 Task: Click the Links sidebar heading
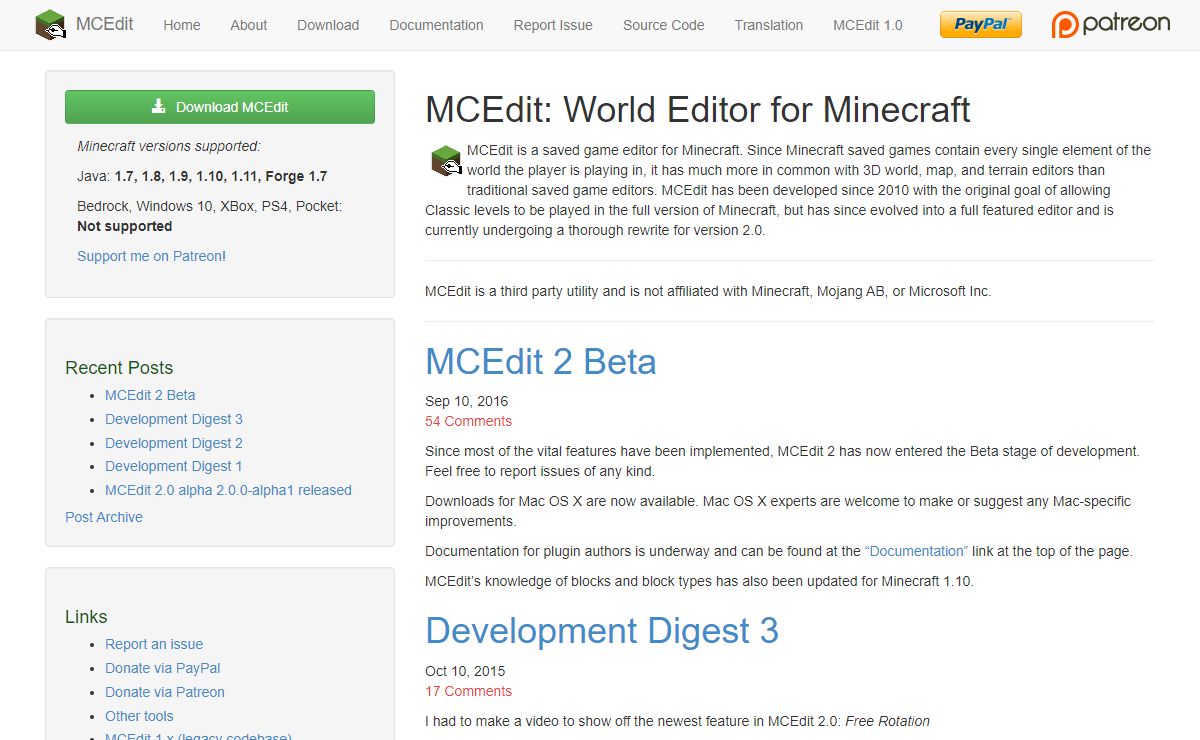pyautogui.click(x=86, y=617)
